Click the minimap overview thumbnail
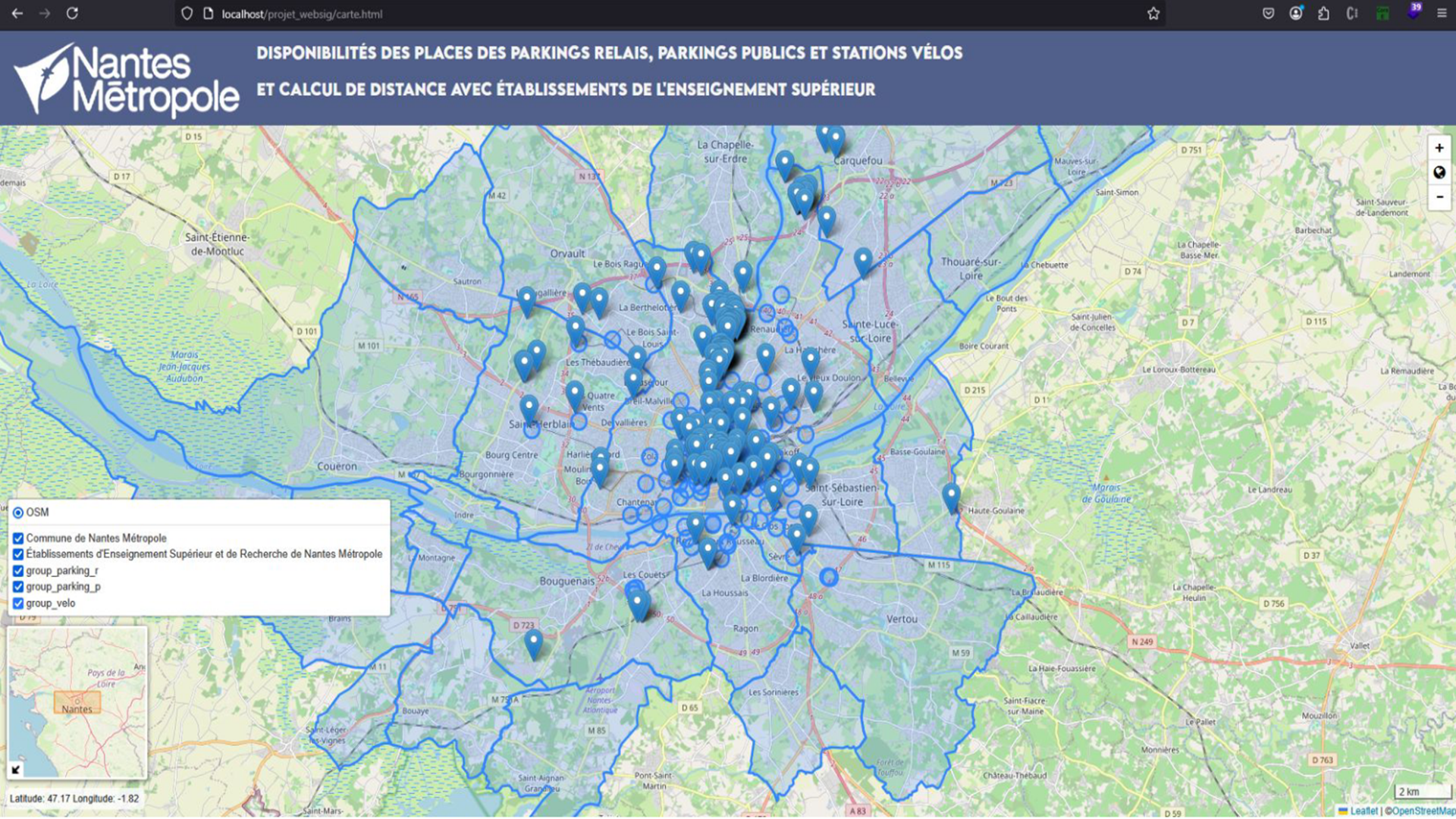The image size is (1456, 819). click(x=77, y=701)
